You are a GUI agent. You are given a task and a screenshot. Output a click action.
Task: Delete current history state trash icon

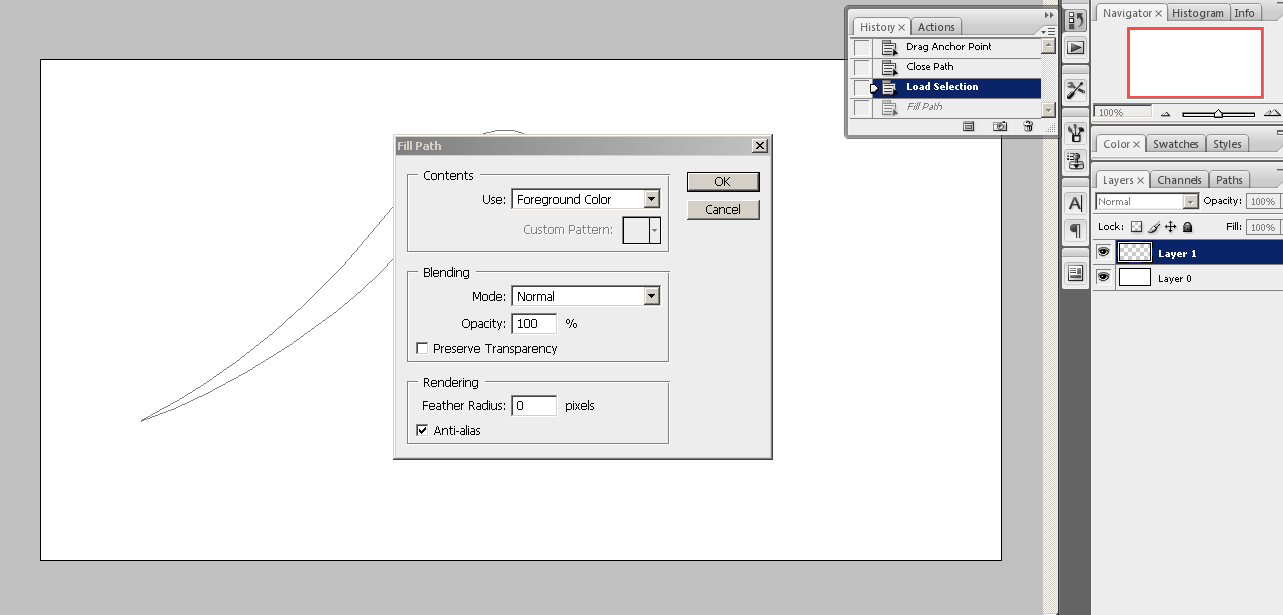1028,126
